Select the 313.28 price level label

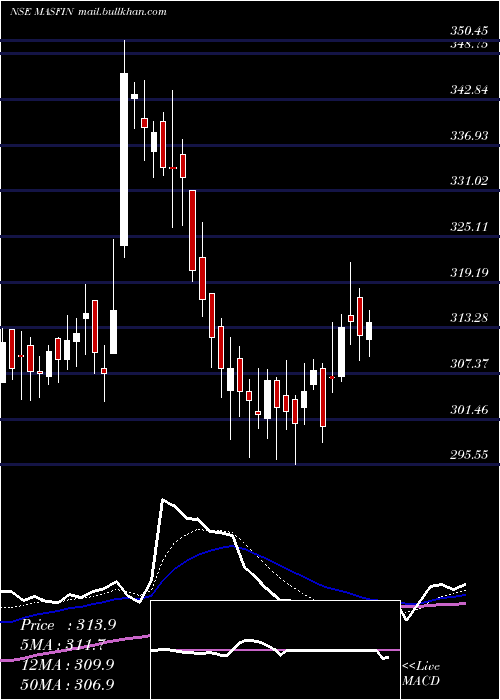coord(469,318)
